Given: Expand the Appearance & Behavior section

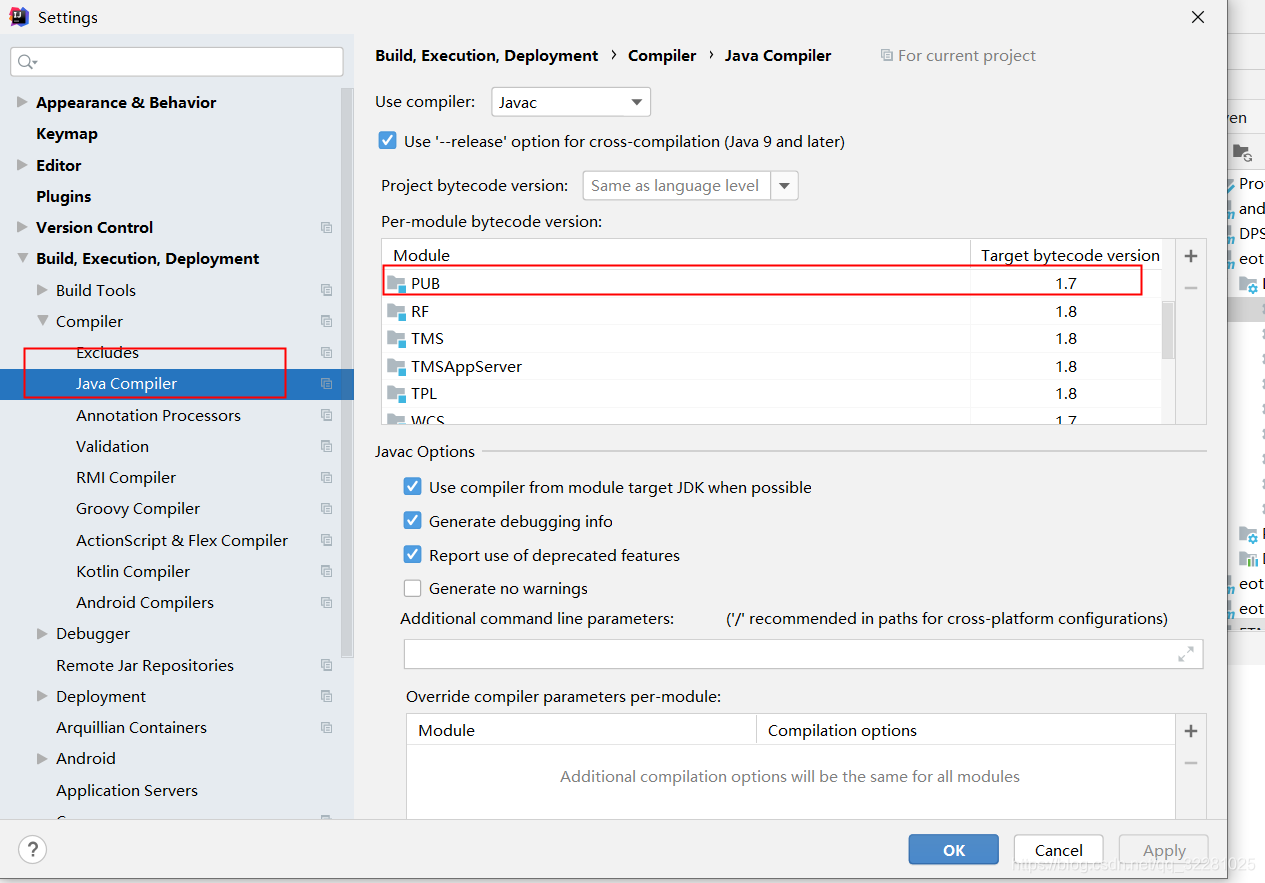Looking at the screenshot, I should [x=22, y=102].
